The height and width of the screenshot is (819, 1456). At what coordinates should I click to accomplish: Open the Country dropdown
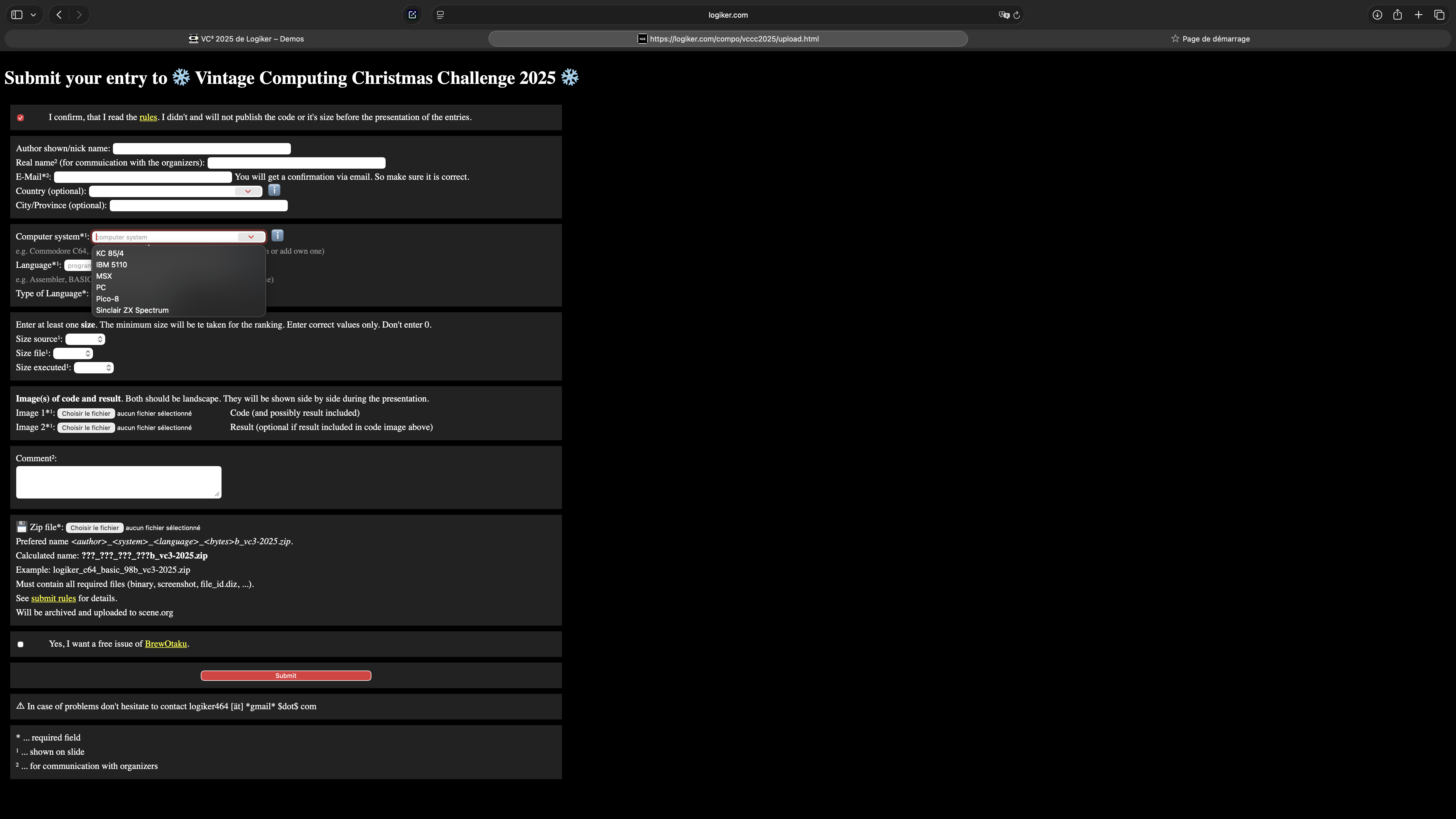[x=248, y=191]
